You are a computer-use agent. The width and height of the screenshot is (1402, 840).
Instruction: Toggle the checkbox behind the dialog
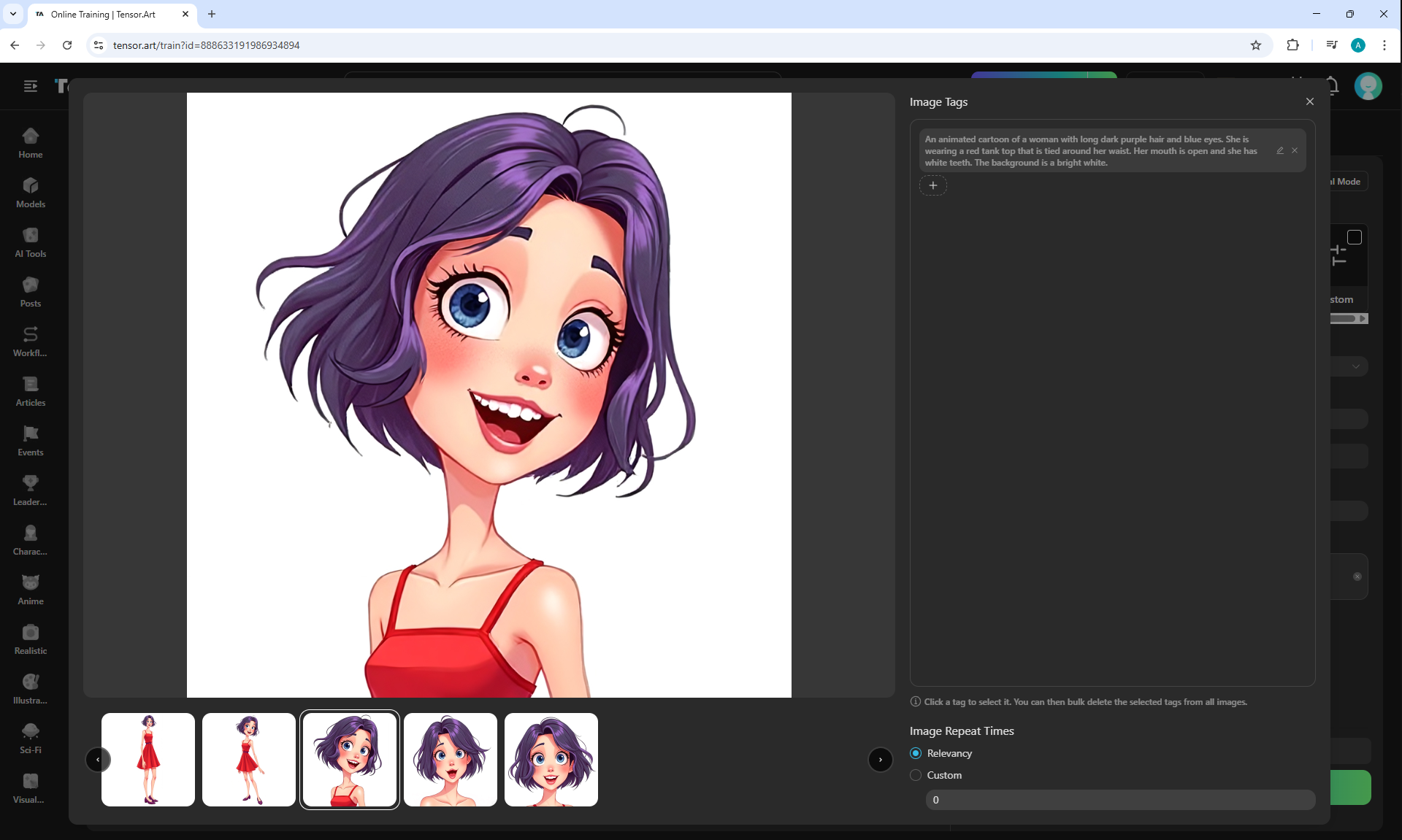(1355, 237)
